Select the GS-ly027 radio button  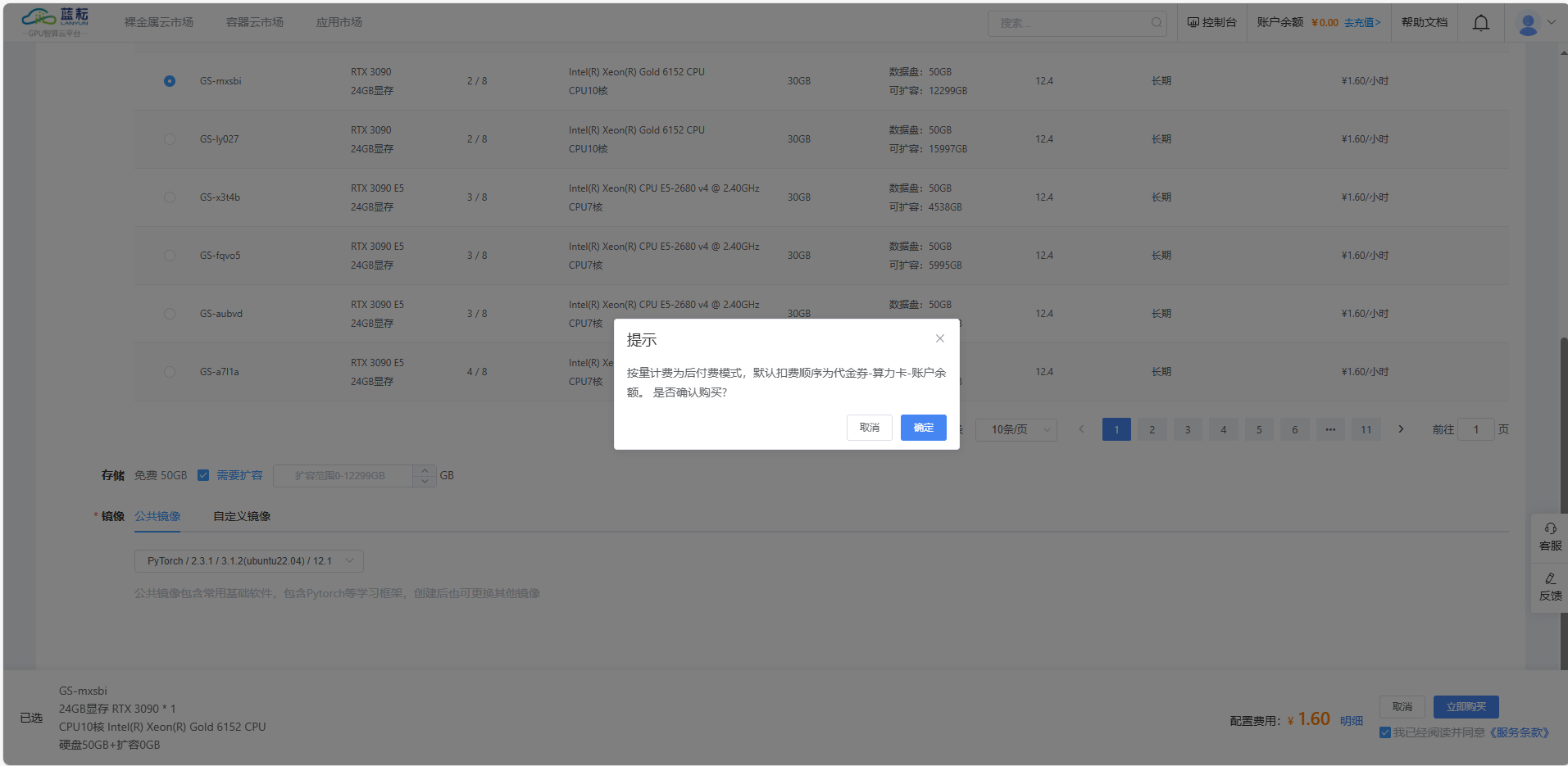170,139
